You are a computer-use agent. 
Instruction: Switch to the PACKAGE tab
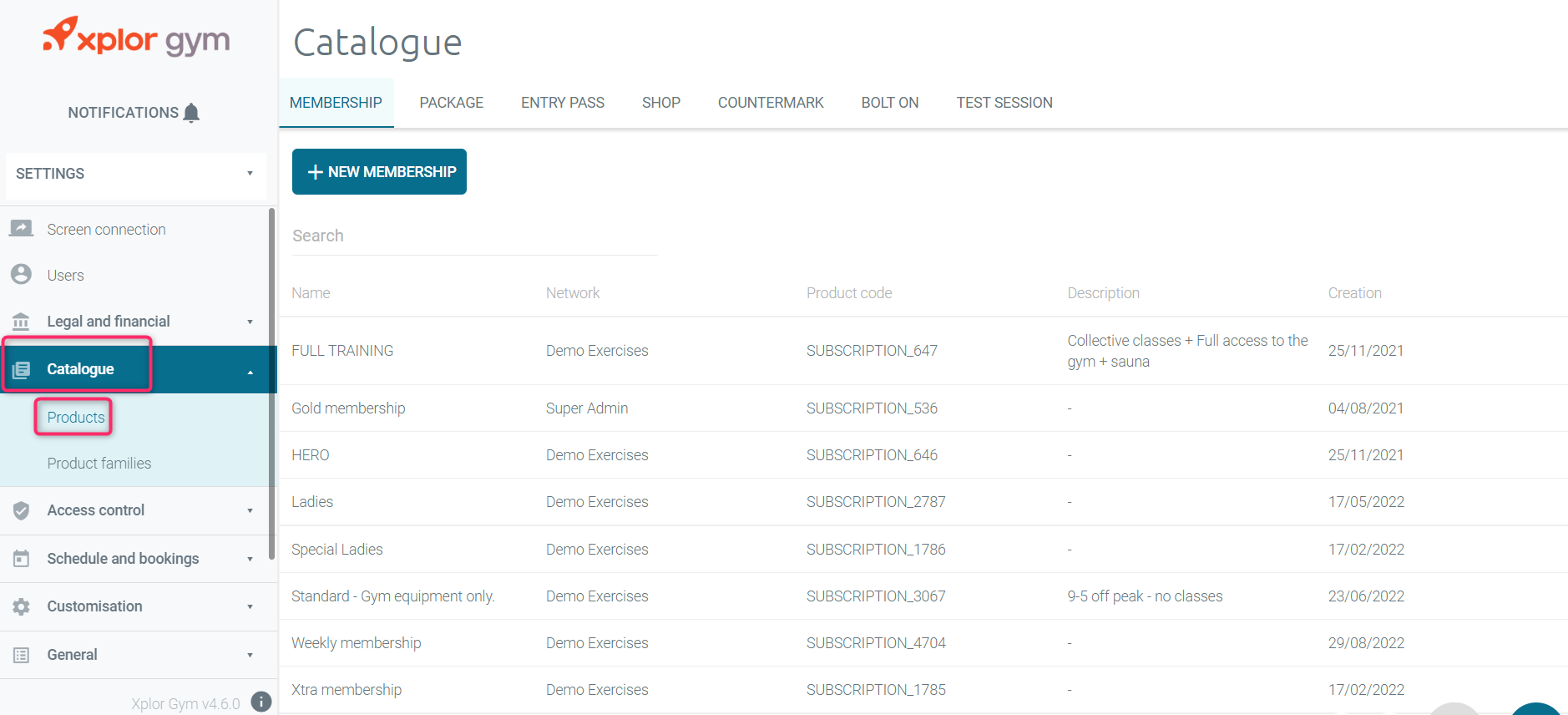pos(451,103)
